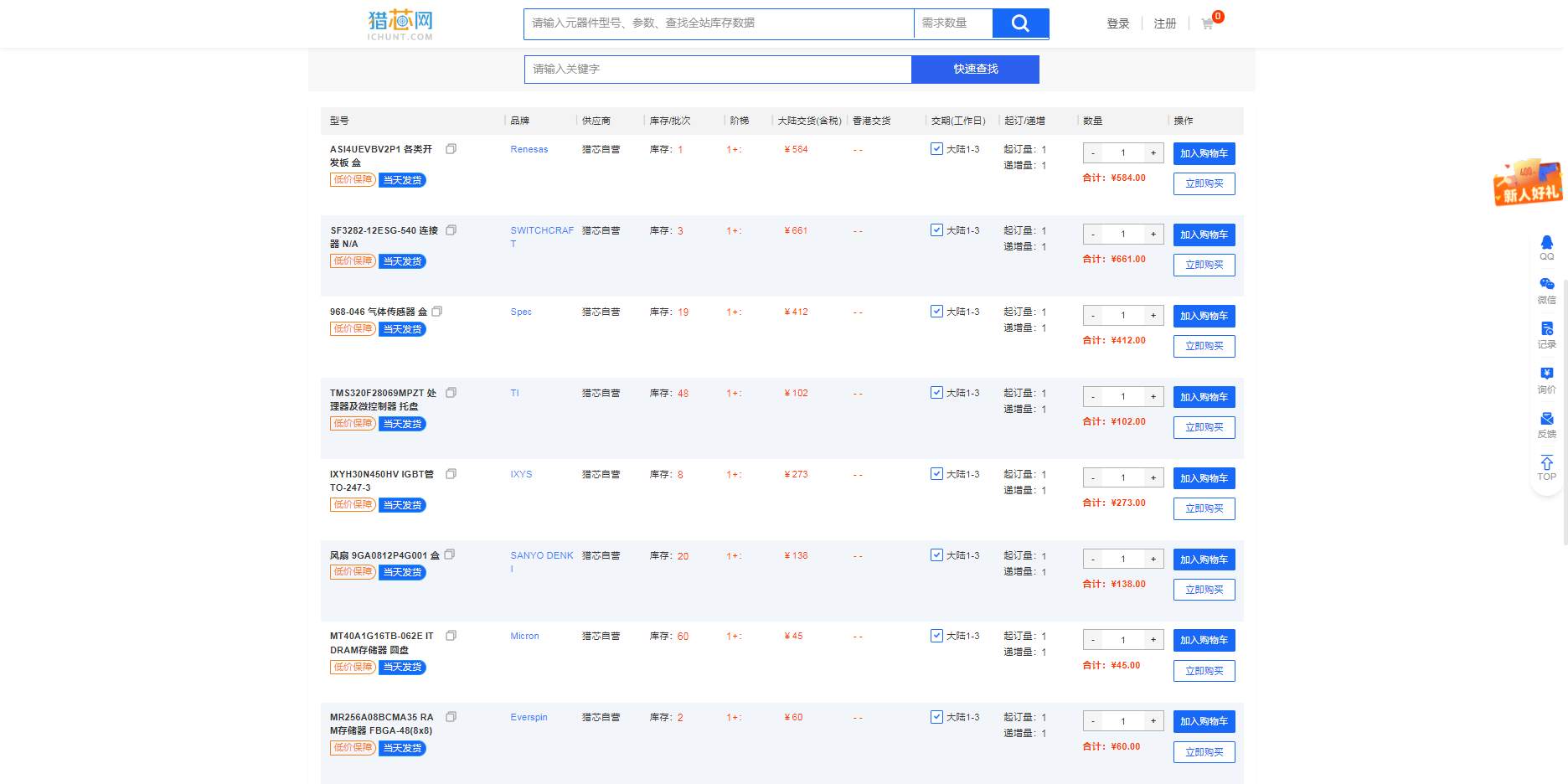Click the 库存/批次 column header
This screenshot has height=784, width=1568.
pos(670,121)
